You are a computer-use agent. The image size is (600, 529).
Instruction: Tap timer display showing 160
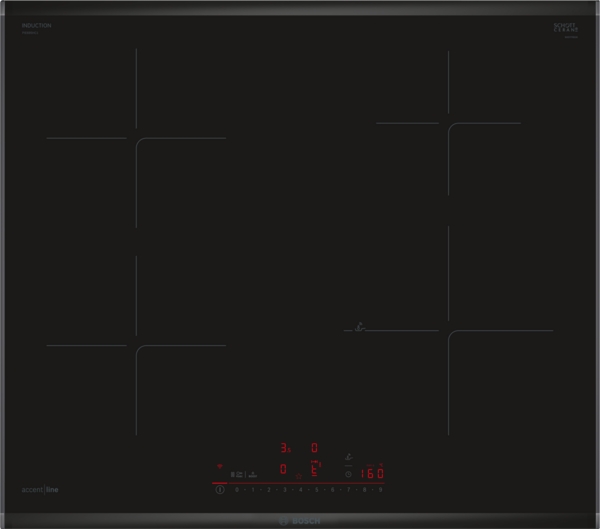(372, 474)
